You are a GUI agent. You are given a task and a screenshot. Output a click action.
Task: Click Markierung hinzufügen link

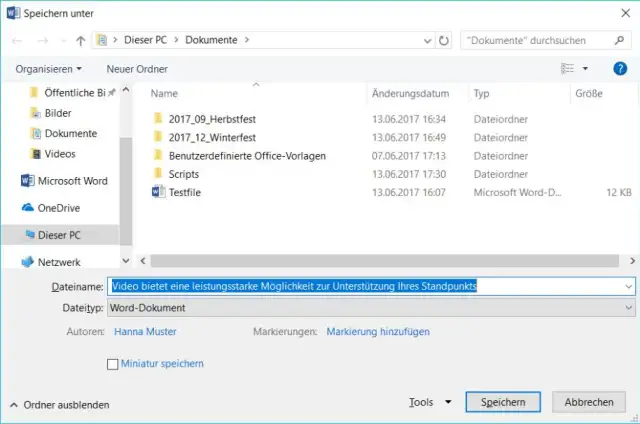tap(377, 331)
